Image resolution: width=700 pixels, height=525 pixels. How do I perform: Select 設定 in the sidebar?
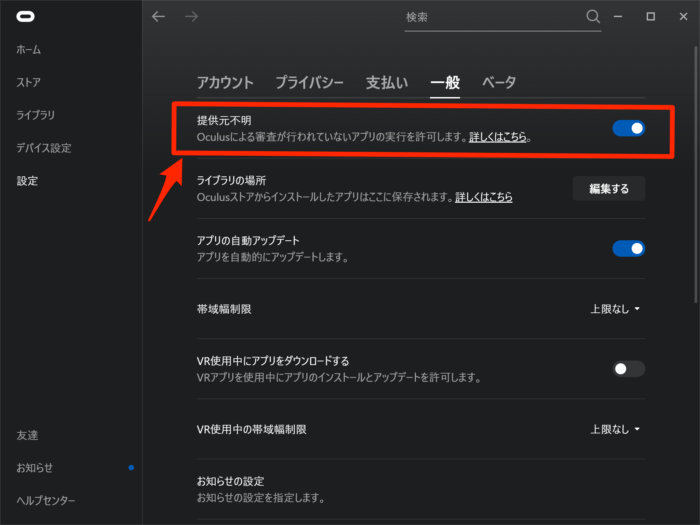tap(27, 181)
